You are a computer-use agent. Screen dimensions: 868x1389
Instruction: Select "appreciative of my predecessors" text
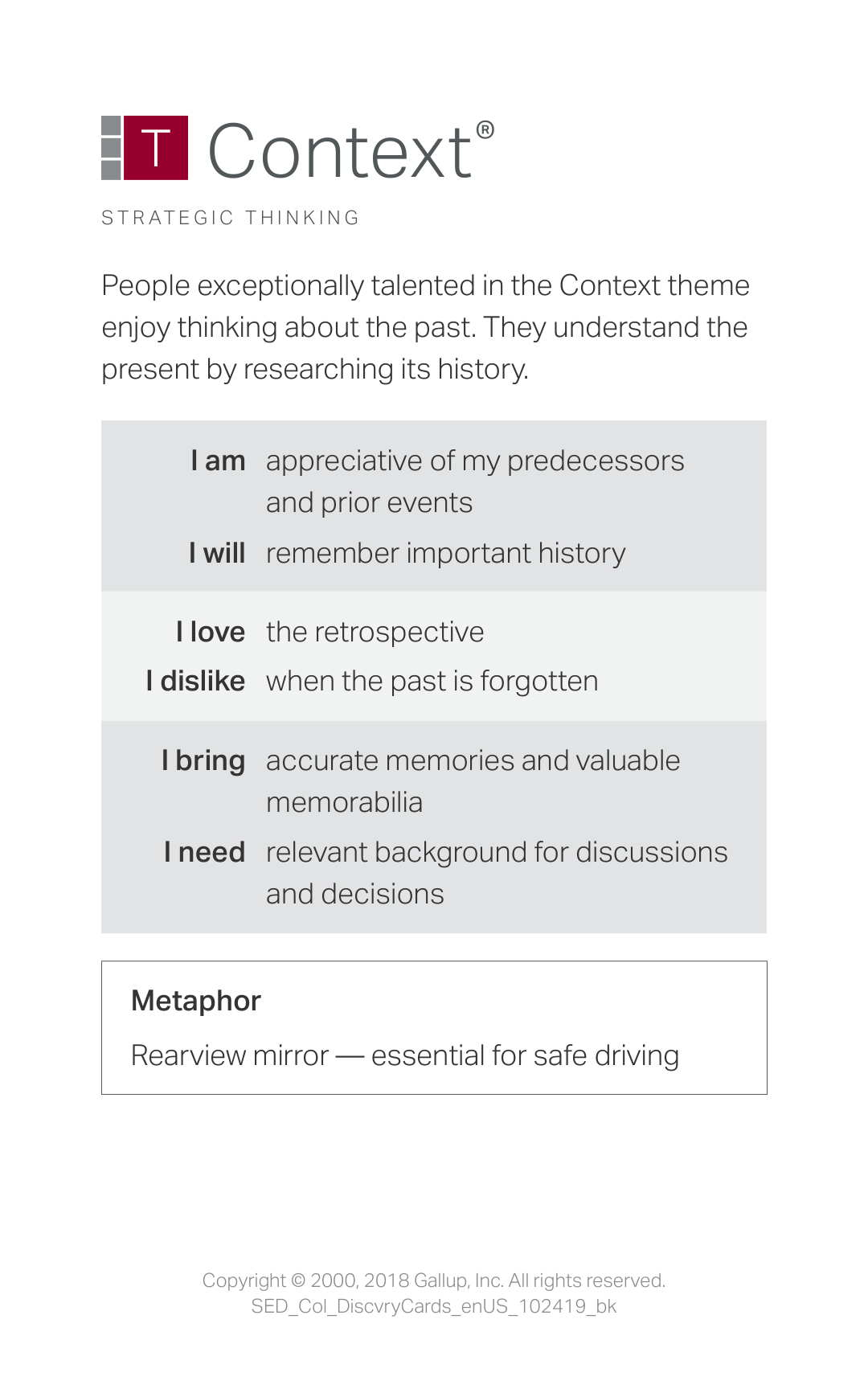tap(475, 461)
